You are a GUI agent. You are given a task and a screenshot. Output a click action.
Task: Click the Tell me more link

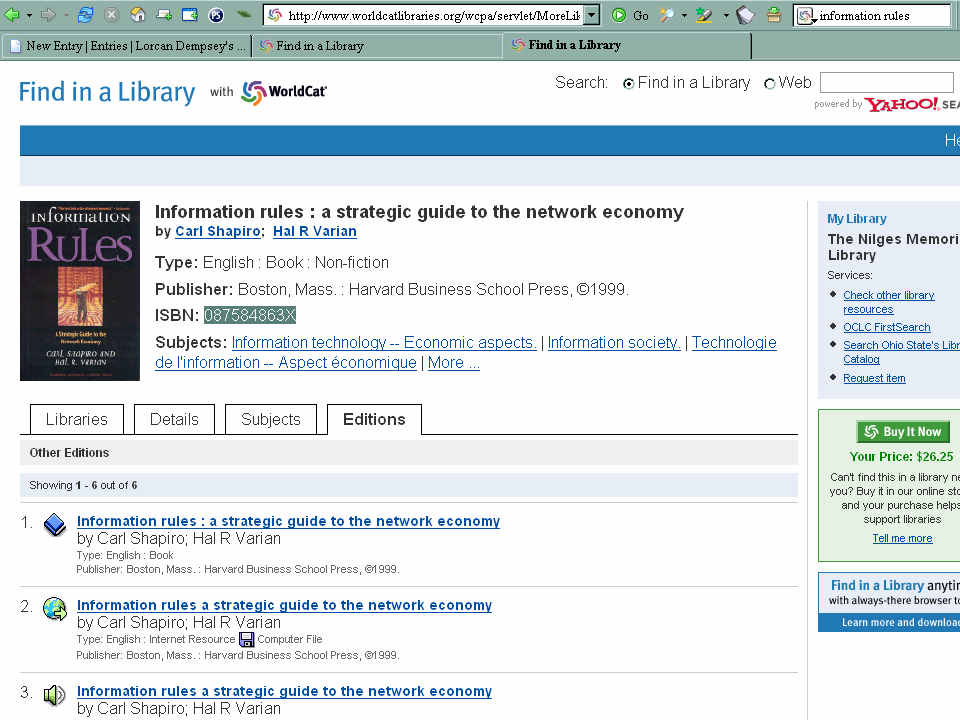pos(902,538)
